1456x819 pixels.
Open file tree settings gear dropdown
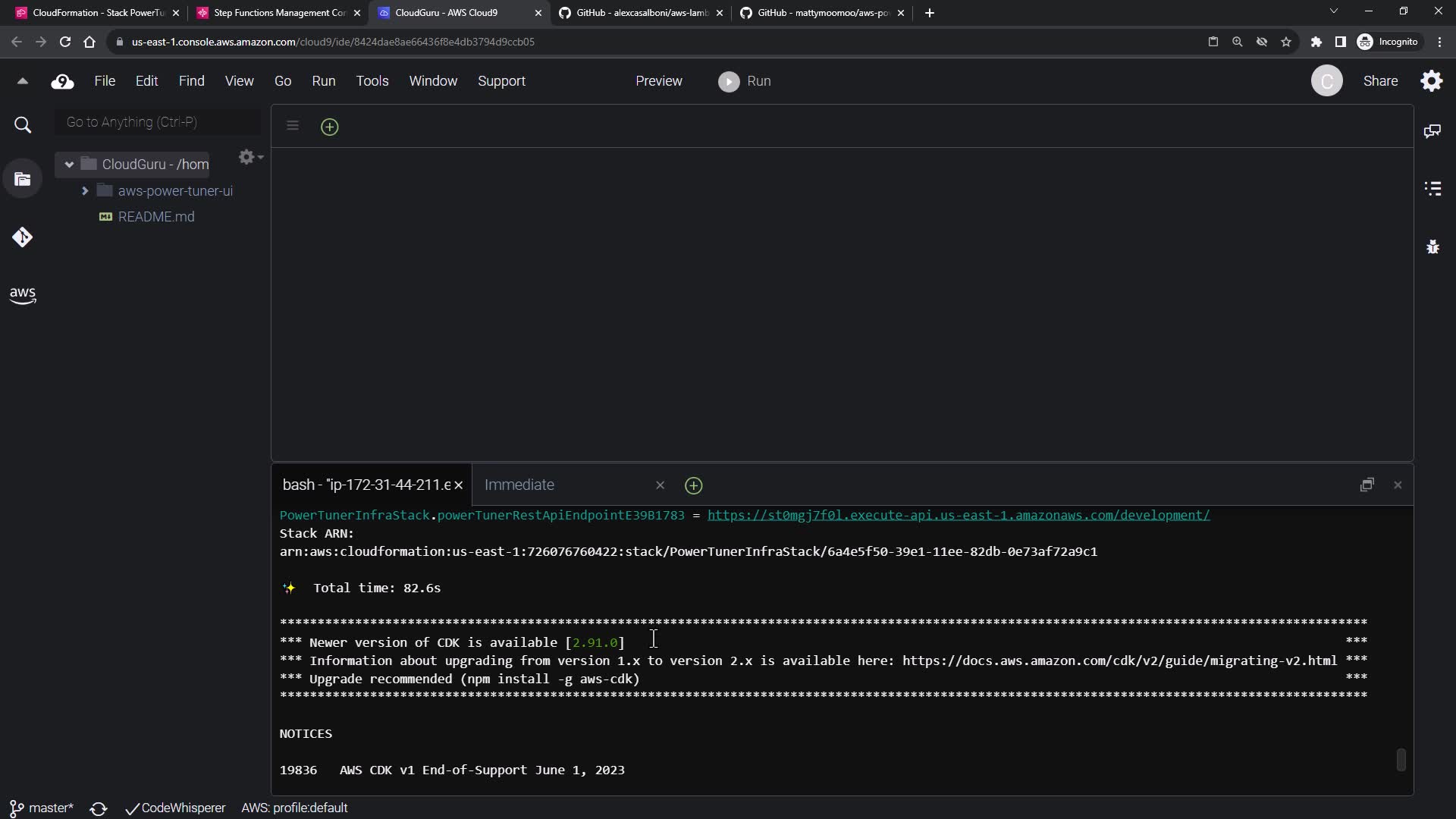pos(249,157)
